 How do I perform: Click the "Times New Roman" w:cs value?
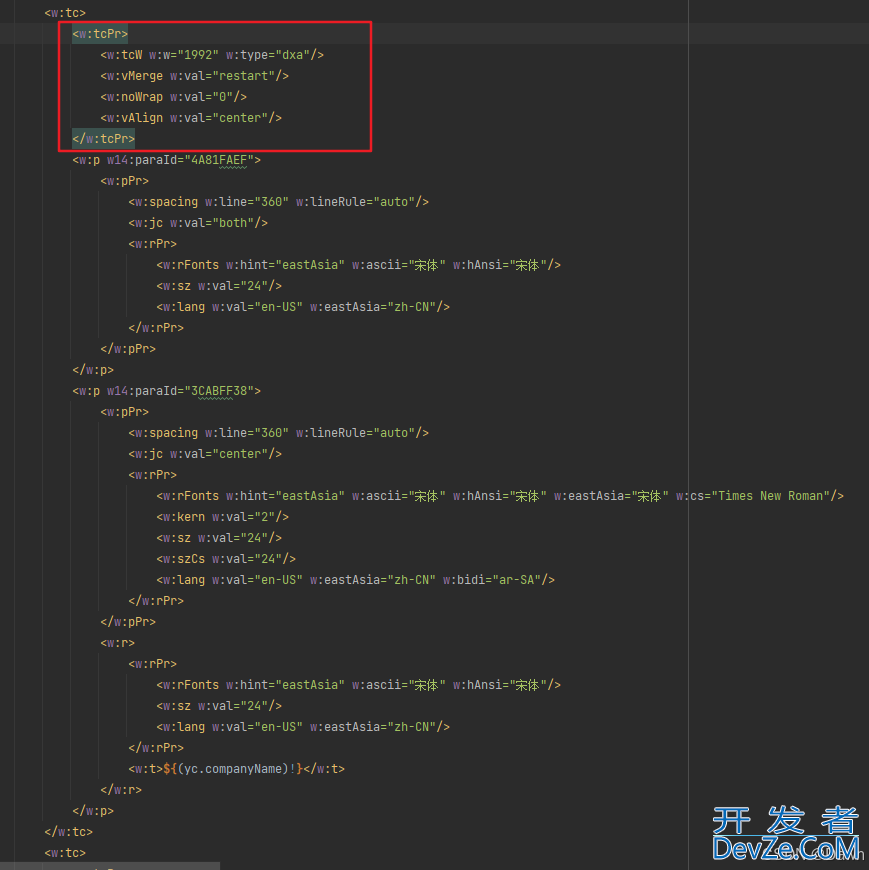(771, 496)
